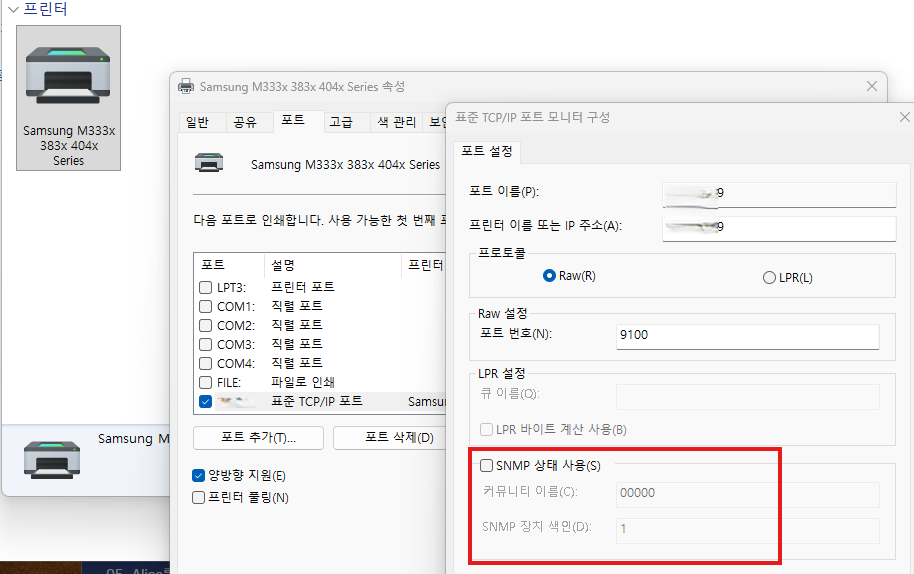Check the LPT3: port checkbox
The height and width of the screenshot is (574, 914).
(x=205, y=287)
